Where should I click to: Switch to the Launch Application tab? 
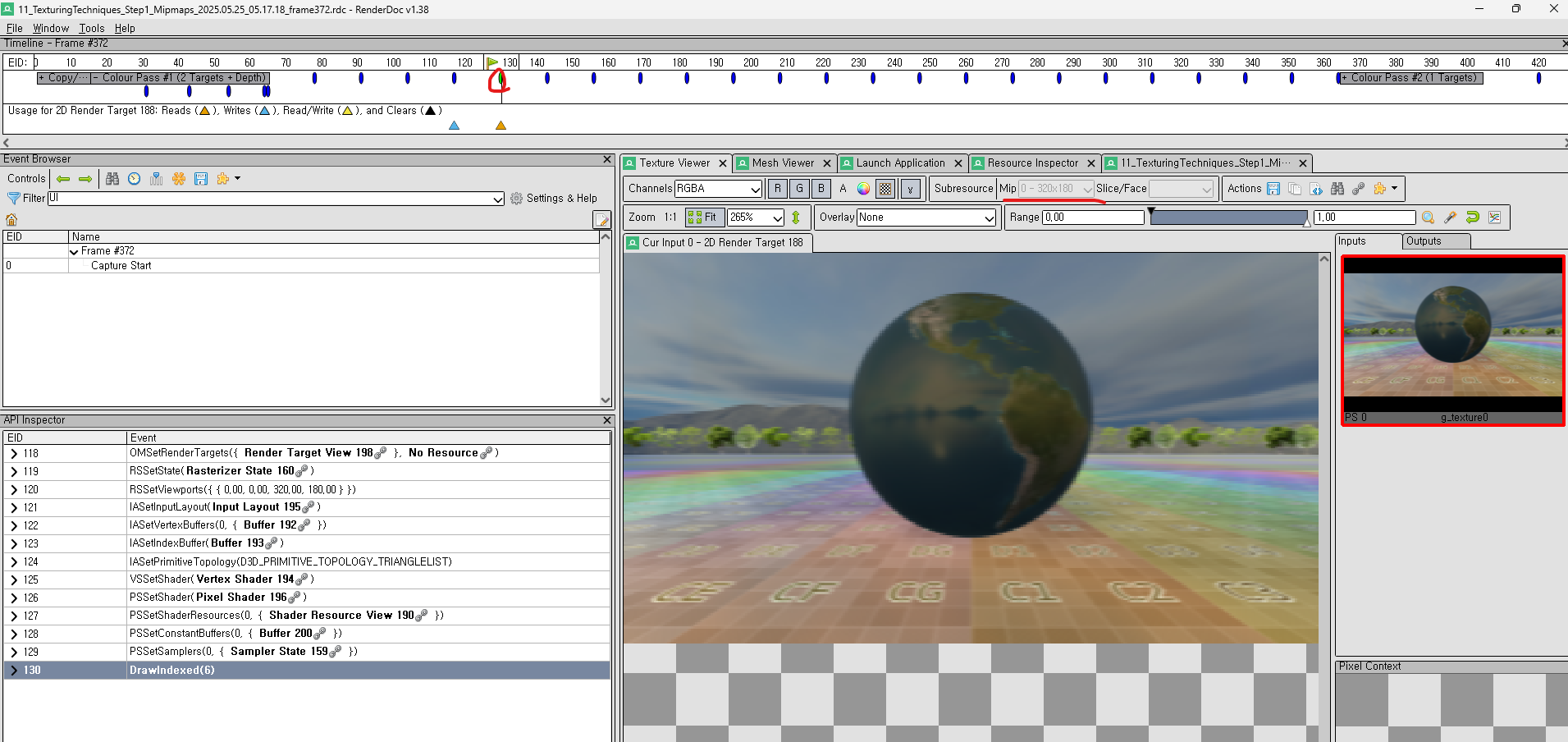pyautogui.click(x=900, y=163)
